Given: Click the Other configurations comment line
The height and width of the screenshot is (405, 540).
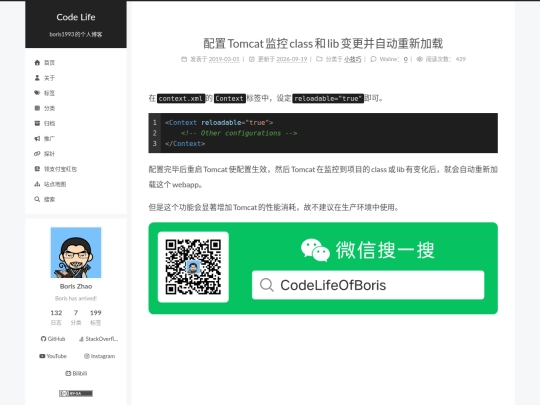Looking at the screenshot, I should (239, 133).
